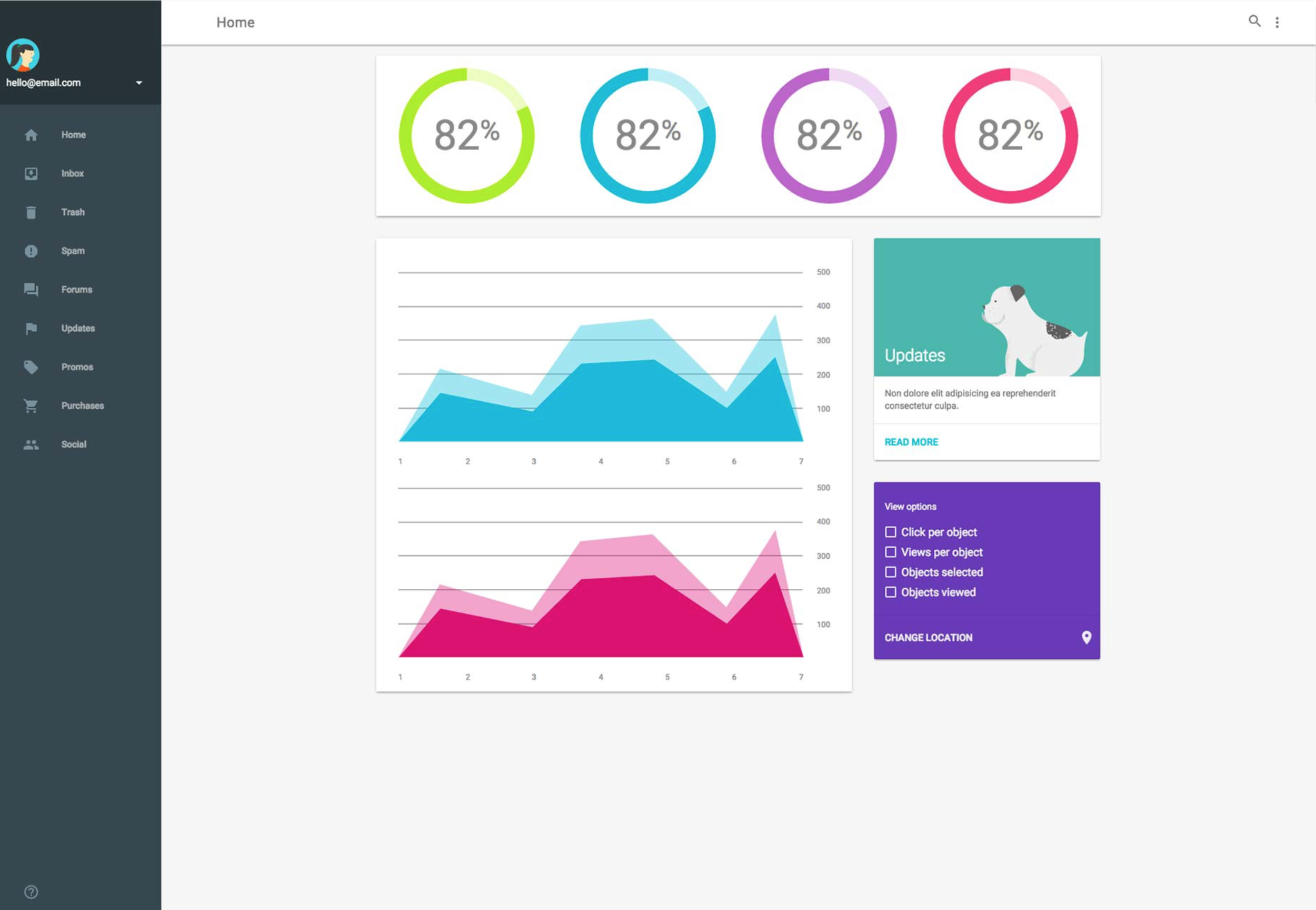Click the 'Non dolore elit adipisicing' description text

tap(970, 400)
